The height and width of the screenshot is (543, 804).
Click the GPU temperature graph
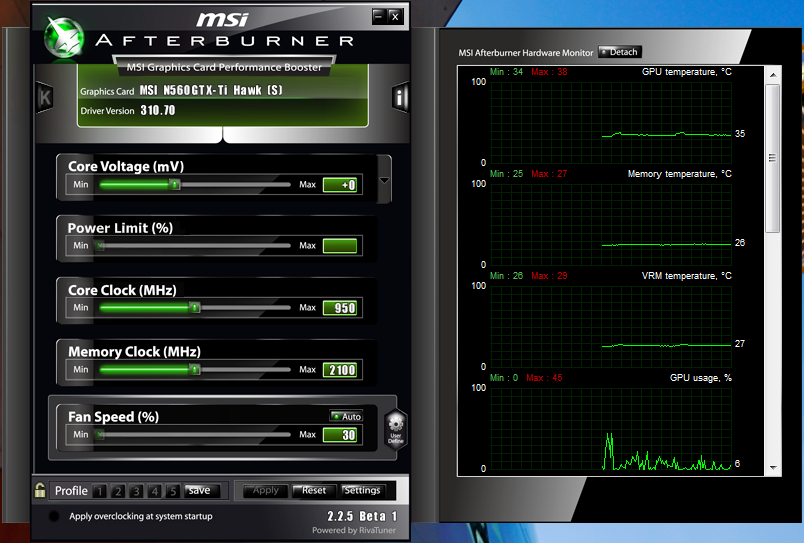pyautogui.click(x=611, y=122)
